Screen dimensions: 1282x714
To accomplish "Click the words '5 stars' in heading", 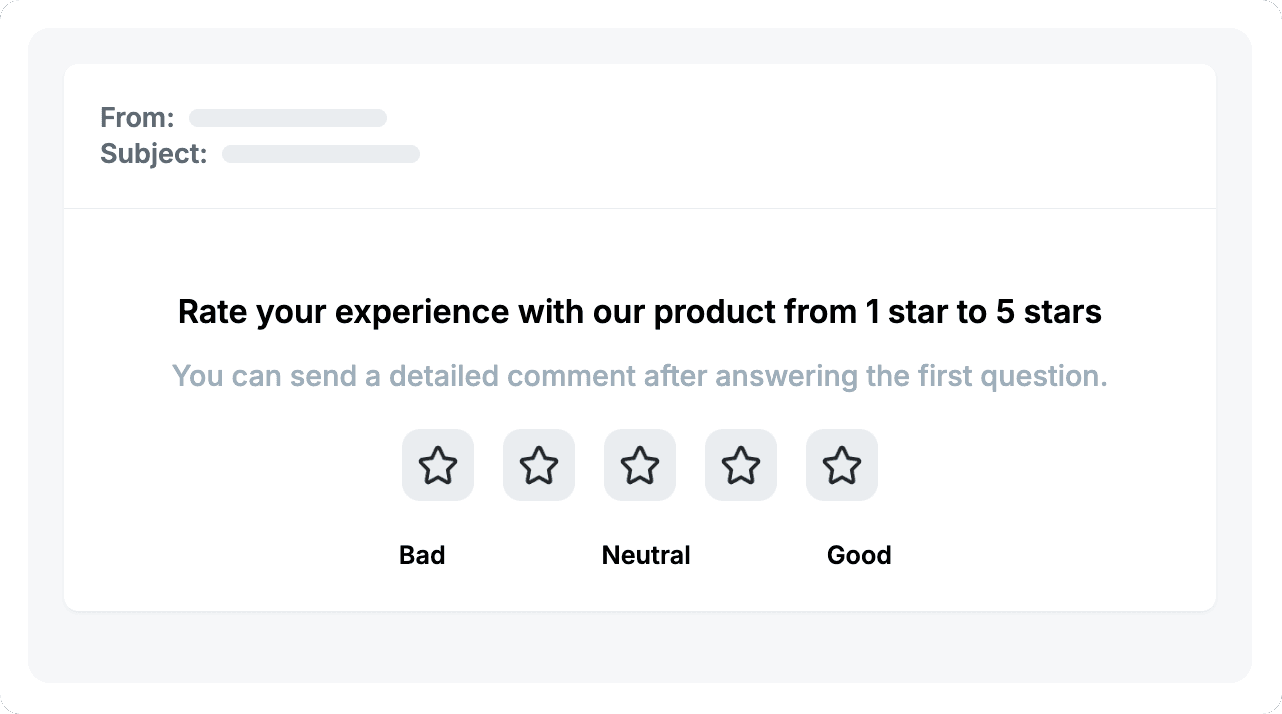I will click(x=1048, y=312).
